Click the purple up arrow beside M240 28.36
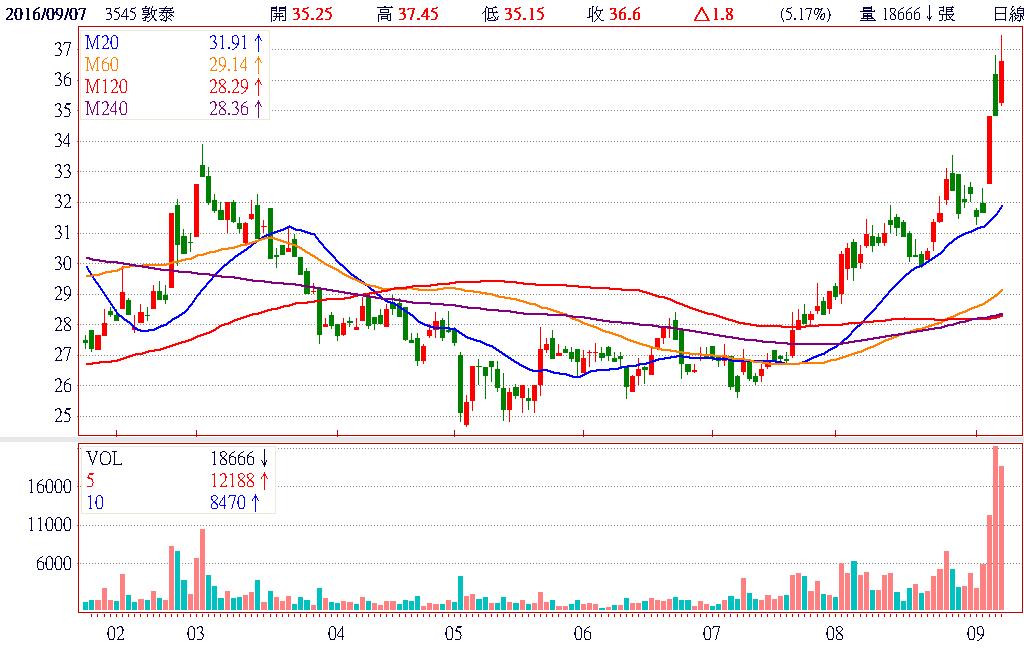 coord(259,108)
